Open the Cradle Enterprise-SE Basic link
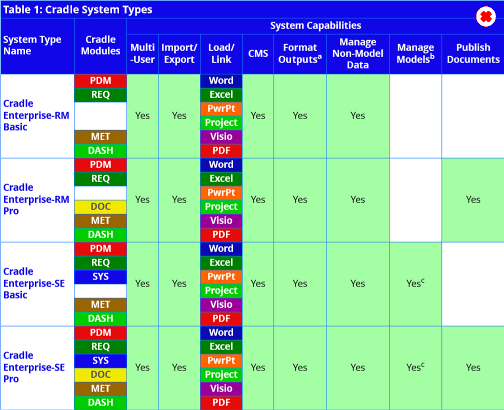504x410 pixels. (x=34, y=283)
